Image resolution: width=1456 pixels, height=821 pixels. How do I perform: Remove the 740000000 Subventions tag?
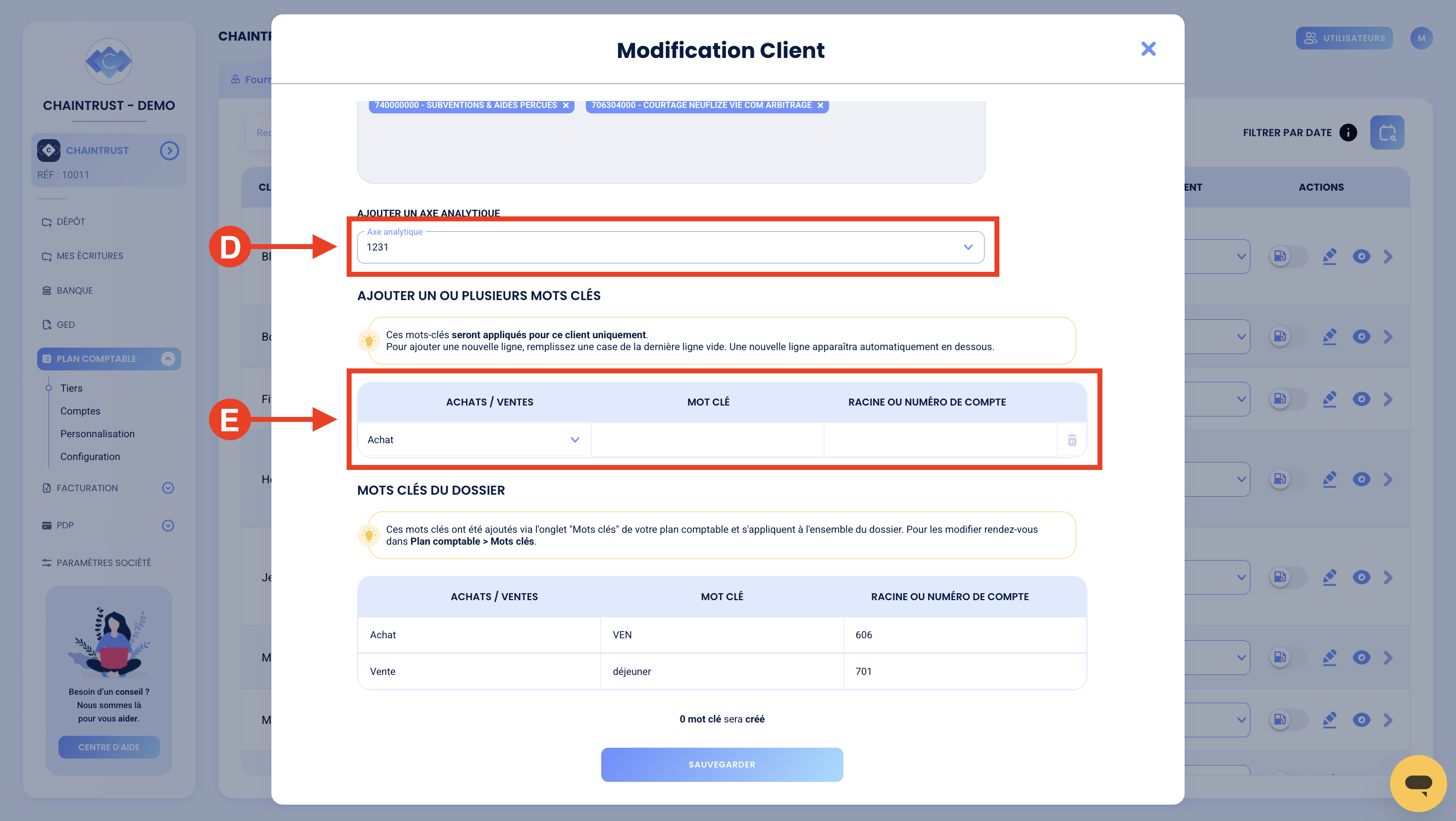566,105
